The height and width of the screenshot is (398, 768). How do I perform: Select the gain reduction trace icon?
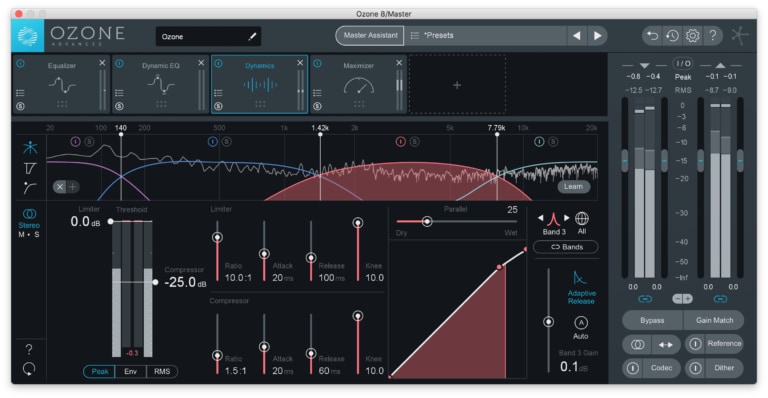pyautogui.click(x=29, y=187)
